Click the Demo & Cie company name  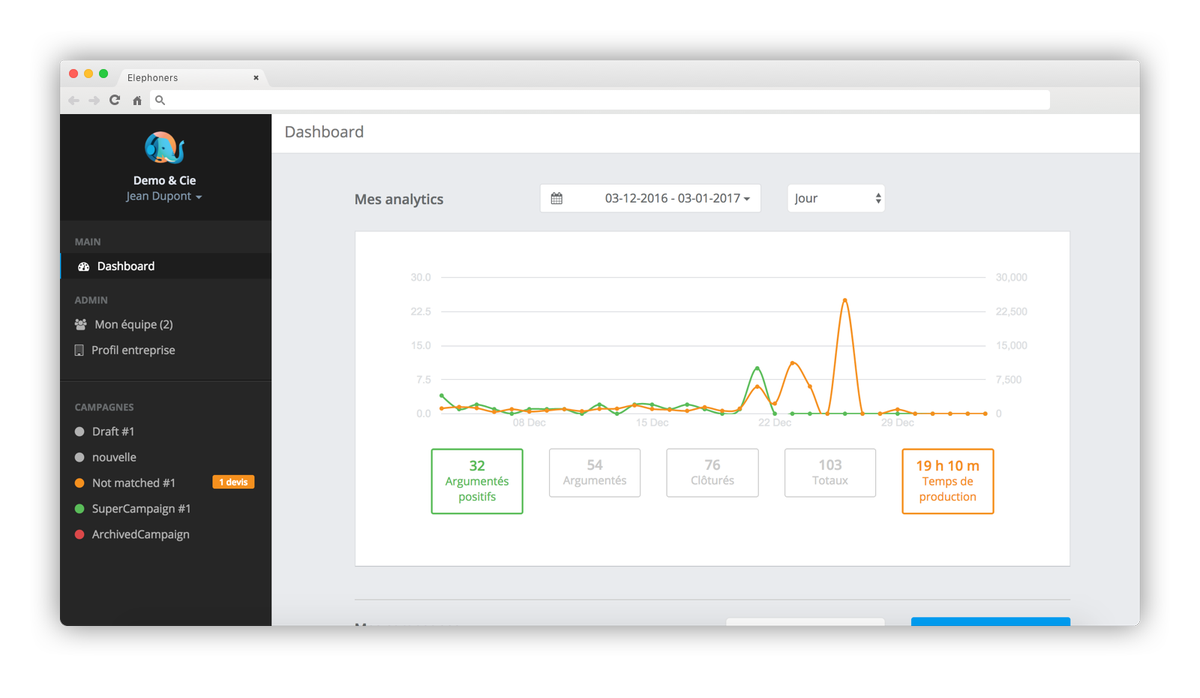(164, 181)
